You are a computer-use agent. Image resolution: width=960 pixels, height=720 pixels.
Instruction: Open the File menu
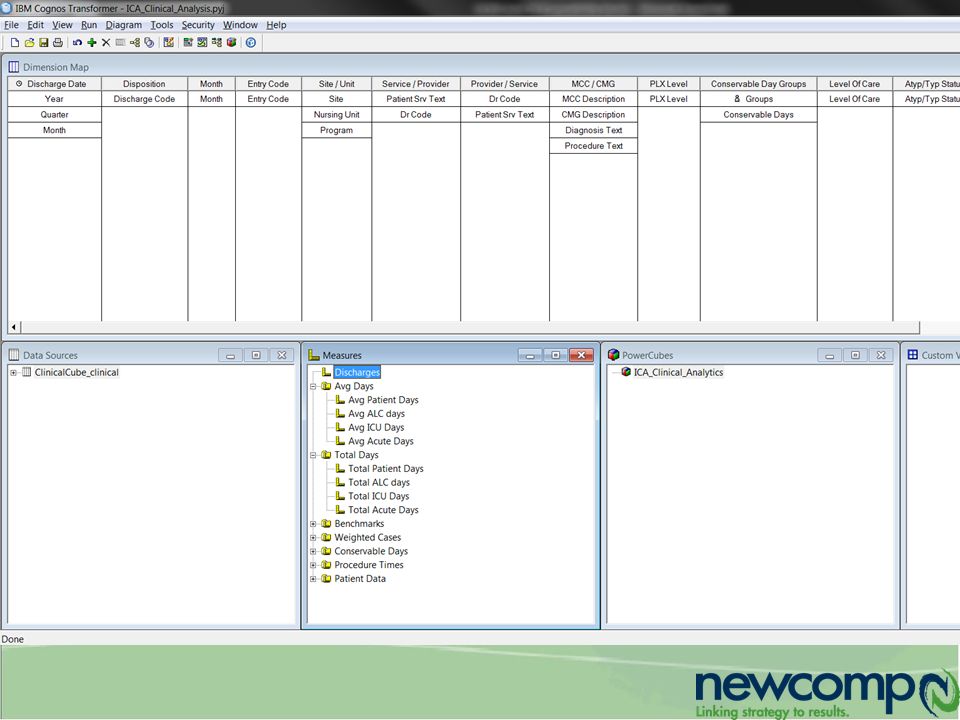point(11,25)
